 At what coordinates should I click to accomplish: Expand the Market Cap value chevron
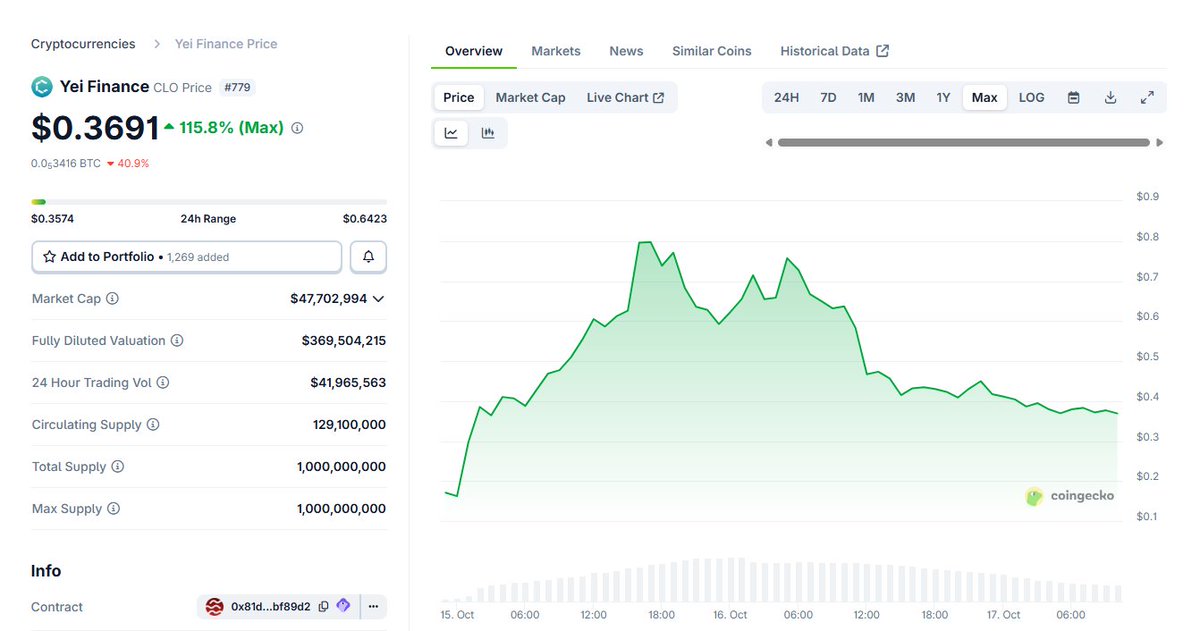tap(378, 299)
